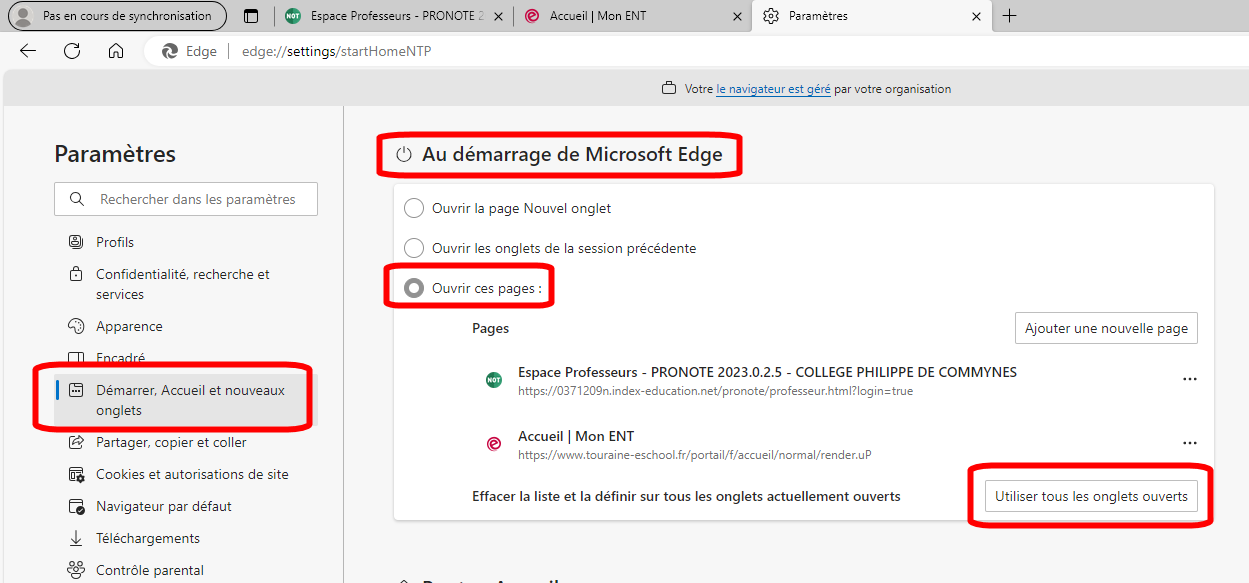The height and width of the screenshot is (583, 1249).
Task: Click the Au démarrage de Microsoft Edge heading
Action: click(572, 154)
